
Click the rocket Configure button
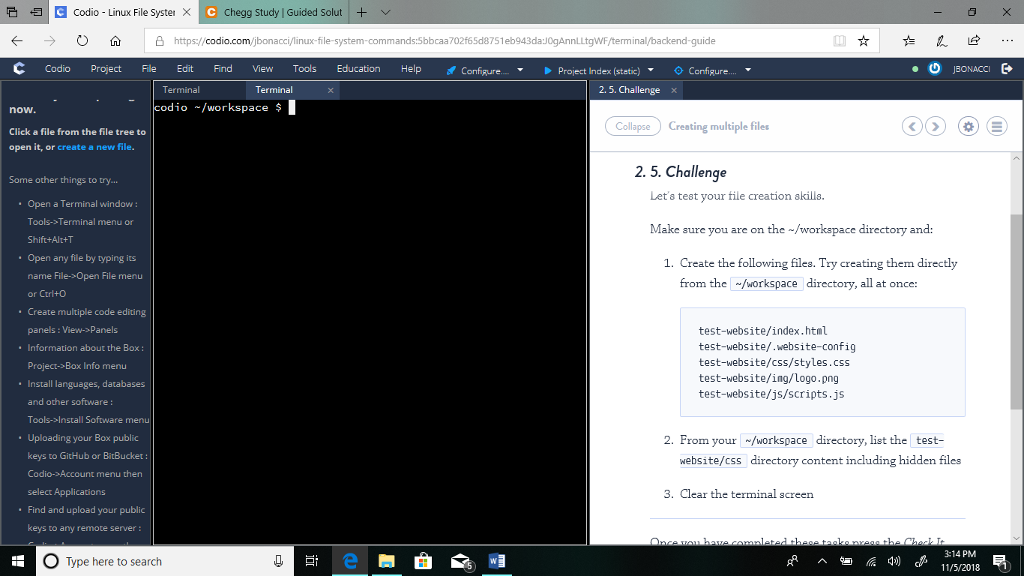[x=477, y=71]
